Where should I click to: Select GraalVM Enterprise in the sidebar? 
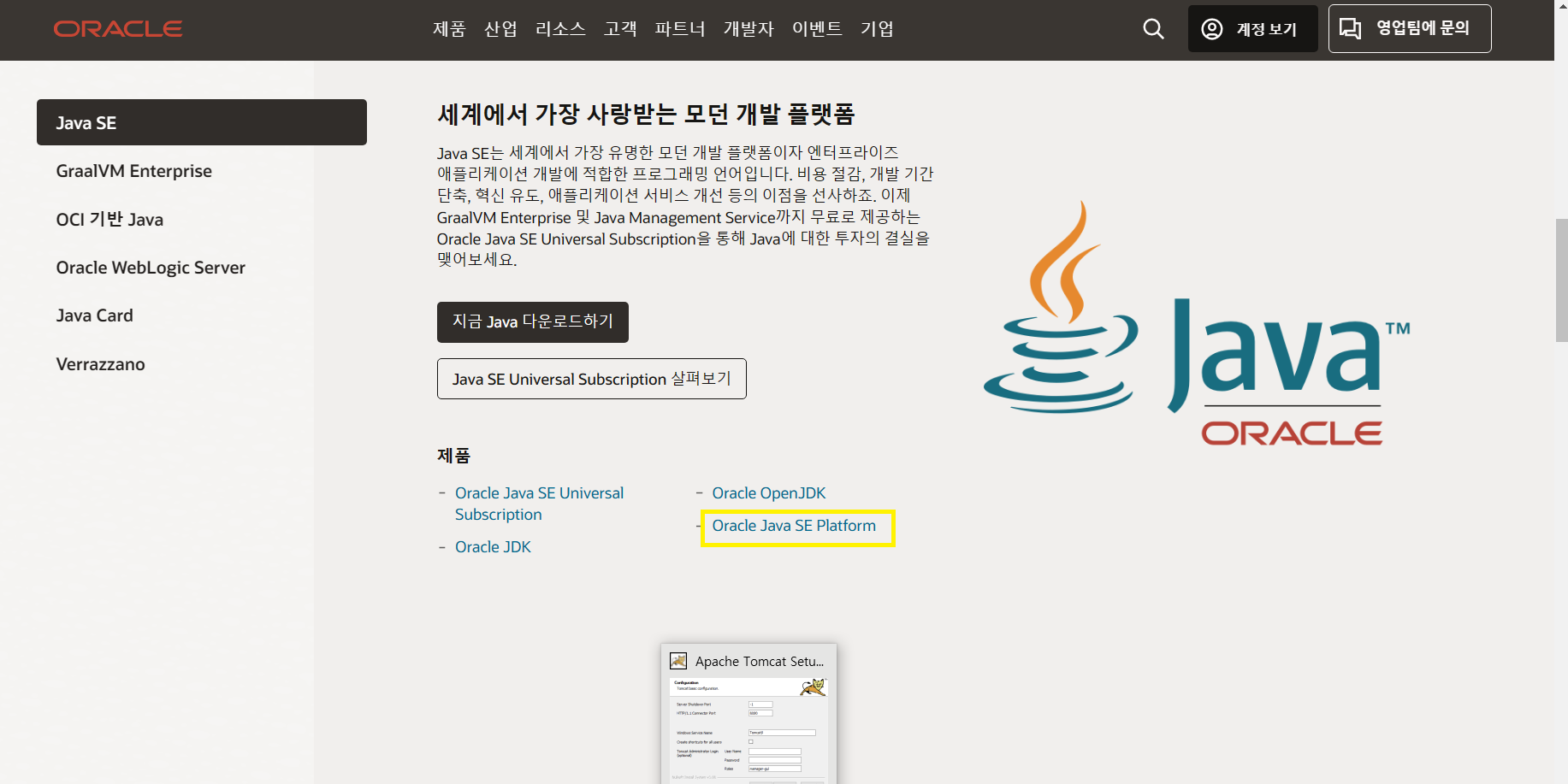coord(134,171)
